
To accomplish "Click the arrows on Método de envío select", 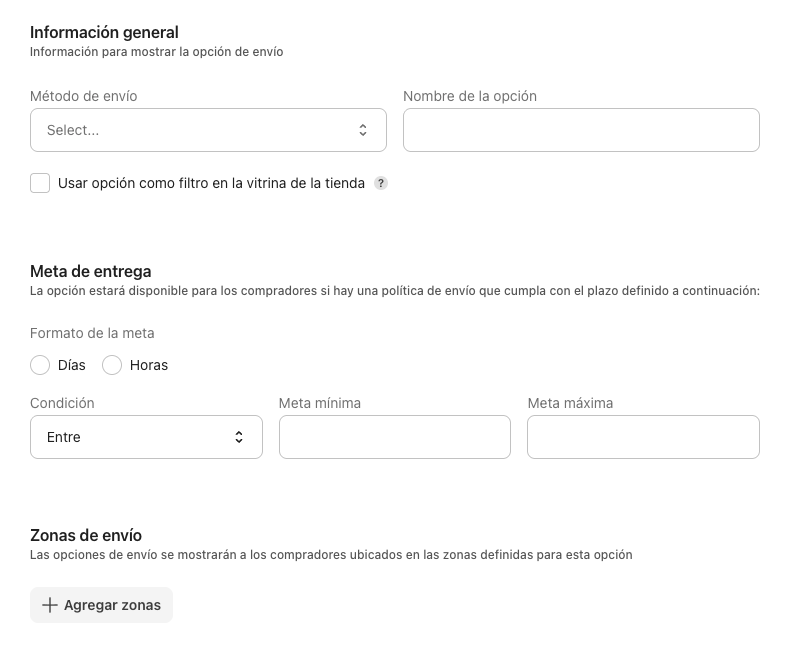I will click(x=363, y=130).
